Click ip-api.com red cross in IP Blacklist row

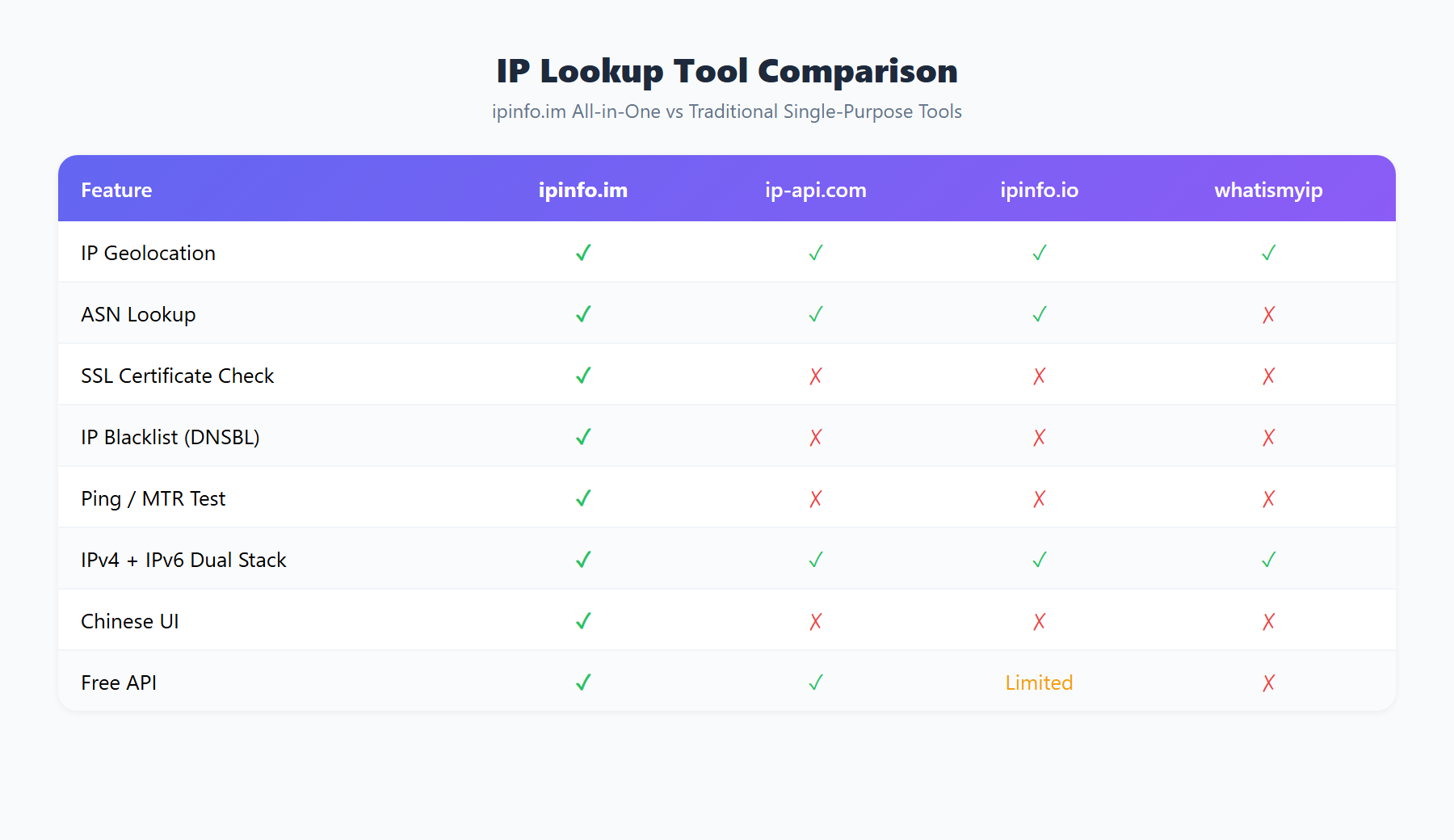(x=816, y=437)
